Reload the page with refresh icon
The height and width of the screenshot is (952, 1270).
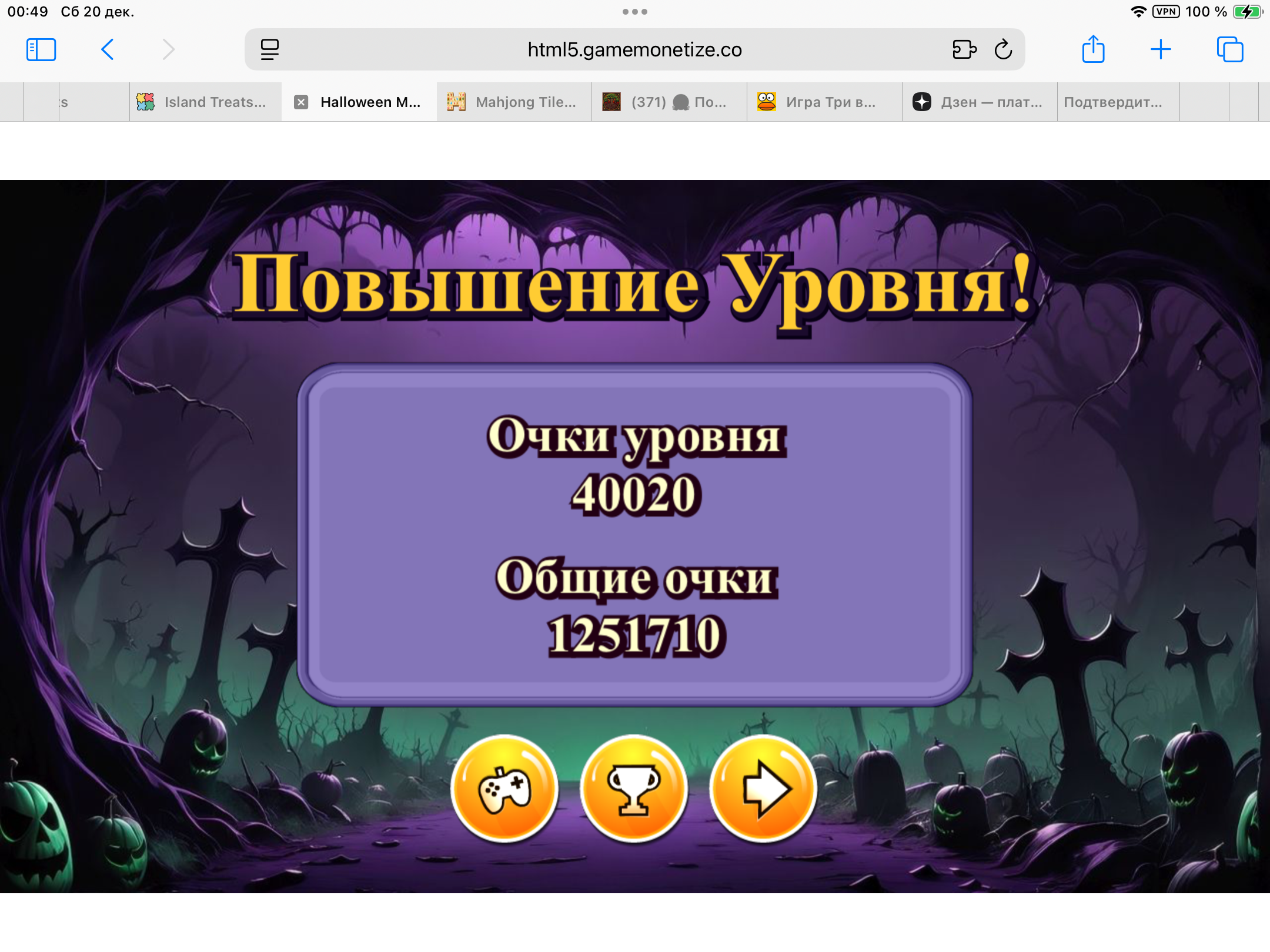pos(1003,49)
